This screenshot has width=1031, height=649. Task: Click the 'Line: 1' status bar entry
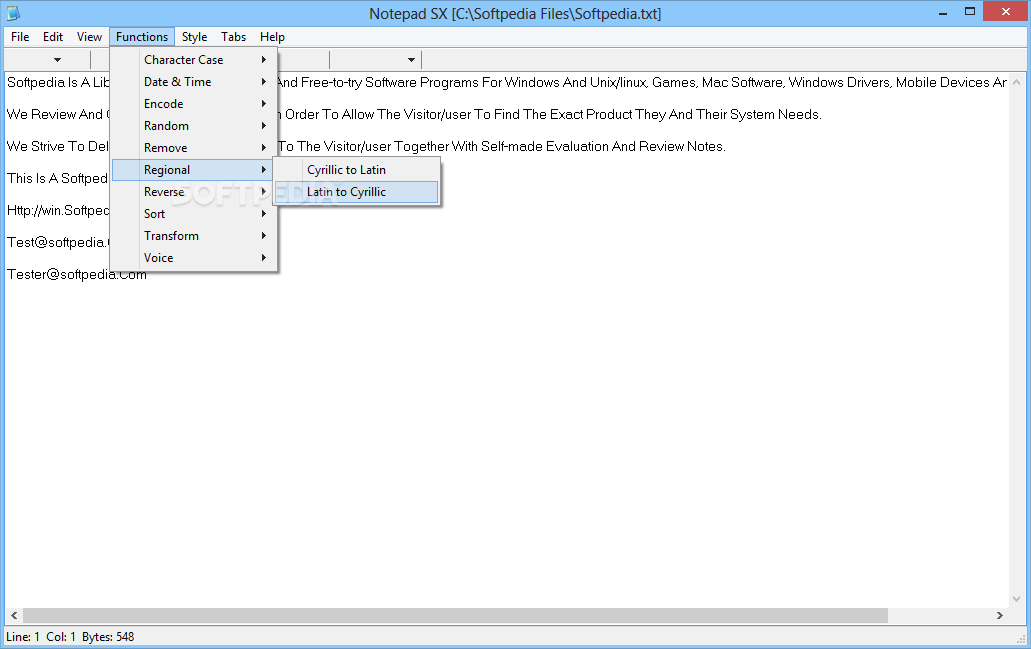[x=23, y=637]
